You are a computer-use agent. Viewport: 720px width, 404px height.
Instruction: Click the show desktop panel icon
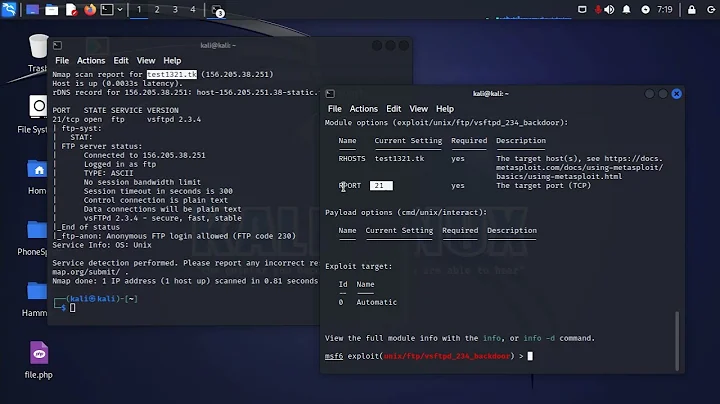(x=32, y=9)
